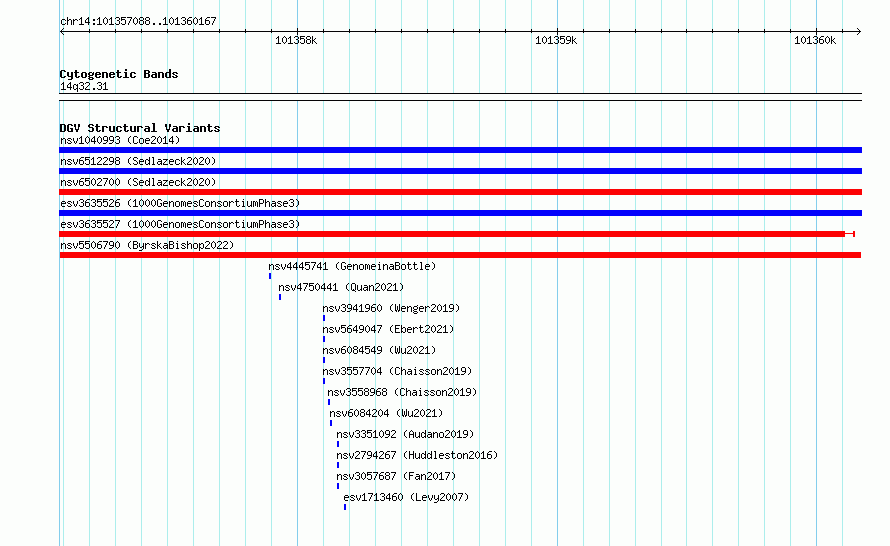Open nsv5506790 (ByrskaBishop2022) variant label
This screenshot has width=890, height=546.
coord(147,245)
